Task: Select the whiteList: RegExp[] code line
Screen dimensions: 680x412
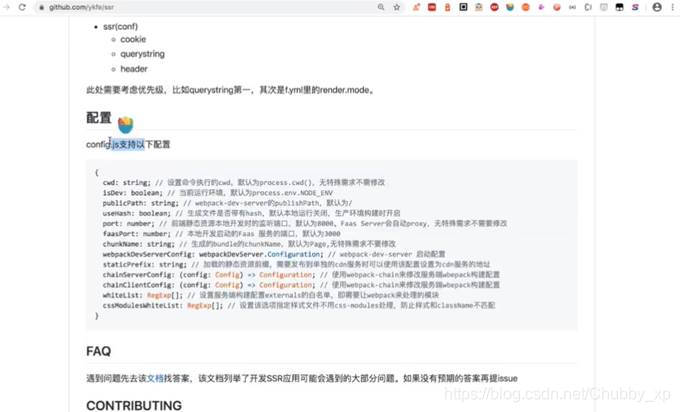Action: click(x=271, y=295)
